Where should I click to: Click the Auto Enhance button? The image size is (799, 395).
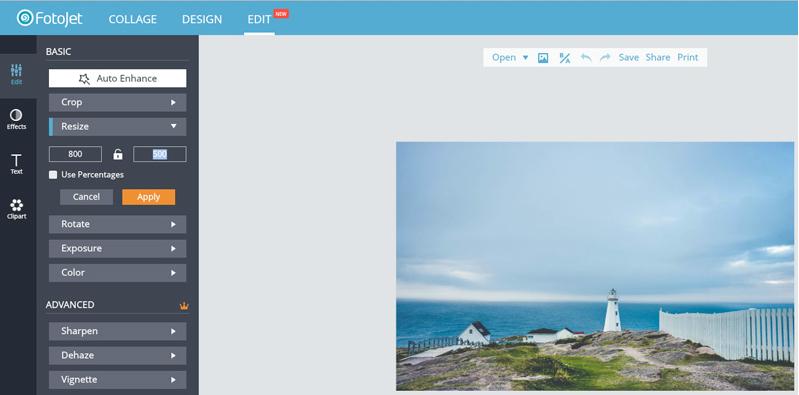[118, 78]
